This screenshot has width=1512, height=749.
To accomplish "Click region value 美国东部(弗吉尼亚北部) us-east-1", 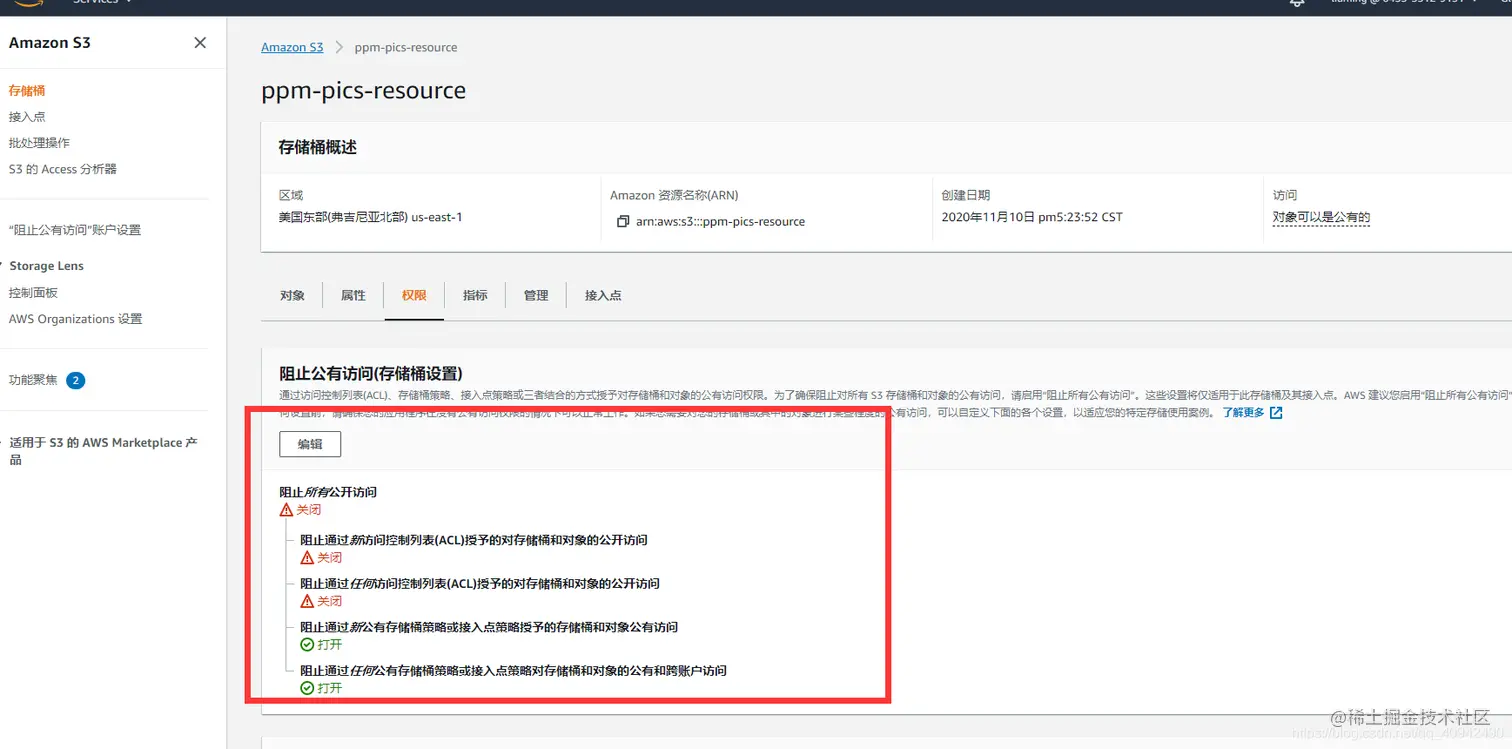I will click(x=370, y=217).
